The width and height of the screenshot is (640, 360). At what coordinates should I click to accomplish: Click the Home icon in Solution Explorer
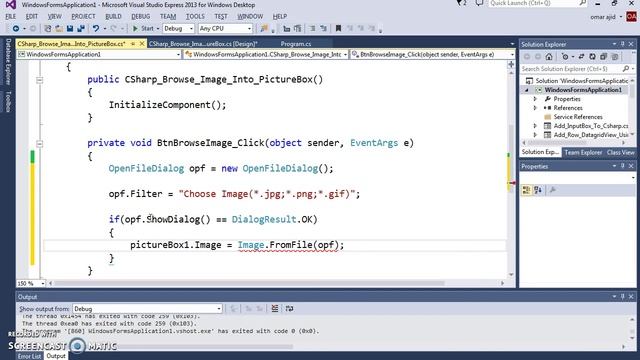[549, 57]
